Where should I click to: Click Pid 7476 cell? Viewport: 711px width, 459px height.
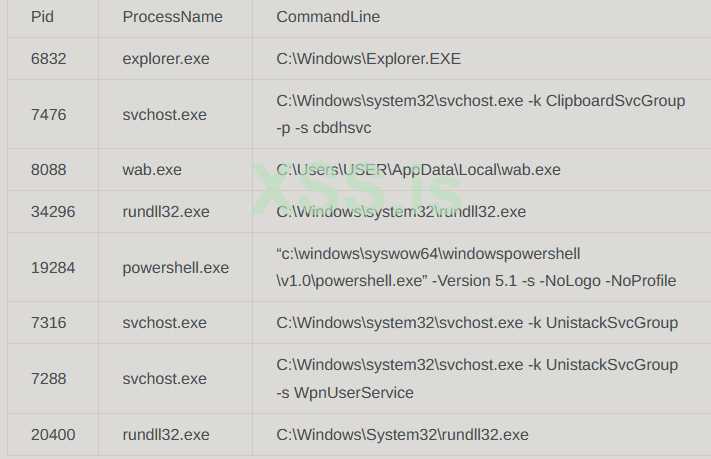click(49, 115)
